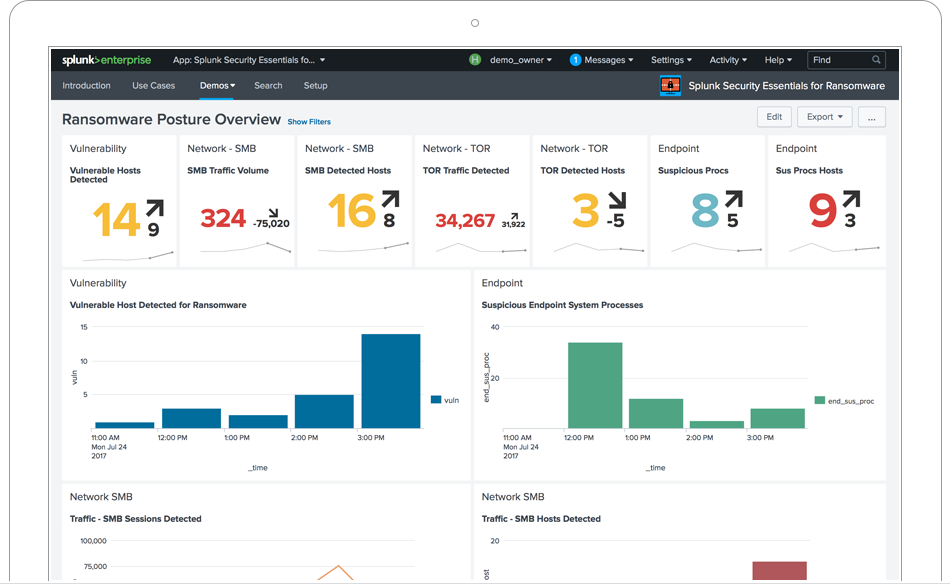The width and height of the screenshot is (950, 584).
Task: Go to the Introduction tab
Action: [x=86, y=85]
